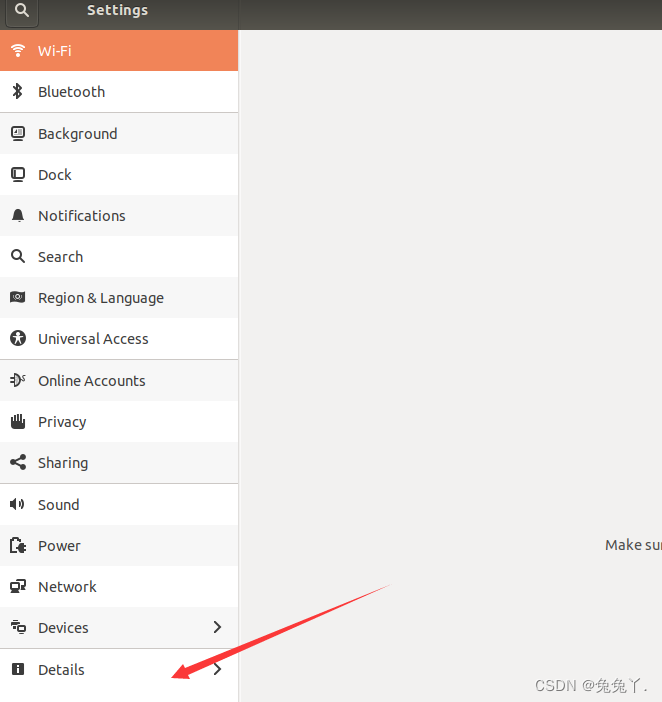Open the Settings search button
The image size is (662, 702).
(x=21, y=12)
